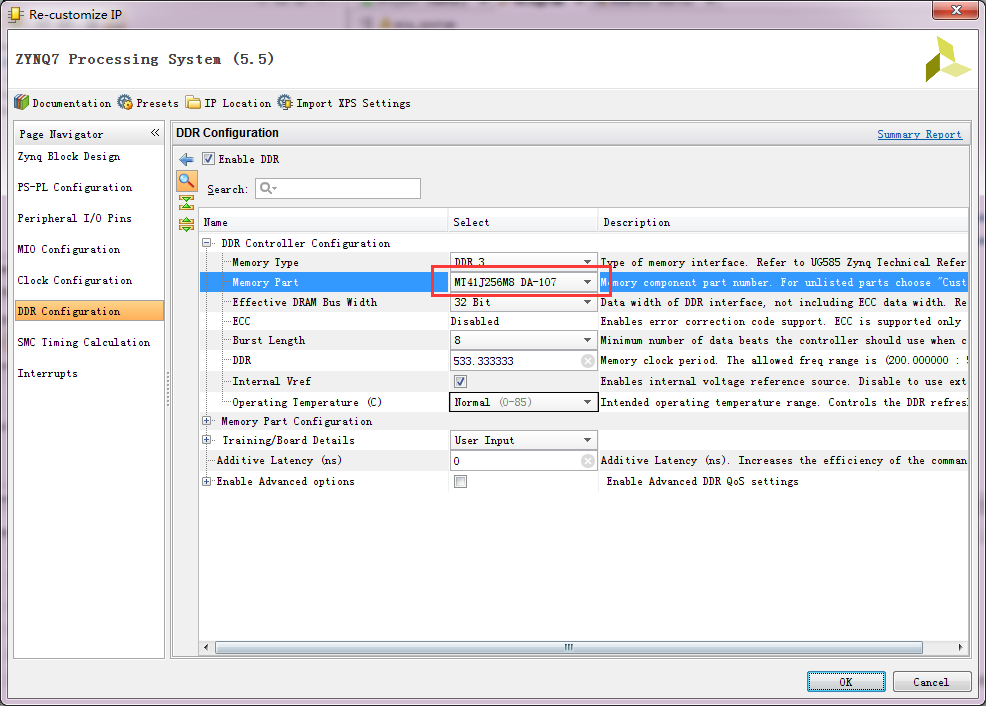
Task: Click the Import XPS Settings label
Action: (353, 103)
